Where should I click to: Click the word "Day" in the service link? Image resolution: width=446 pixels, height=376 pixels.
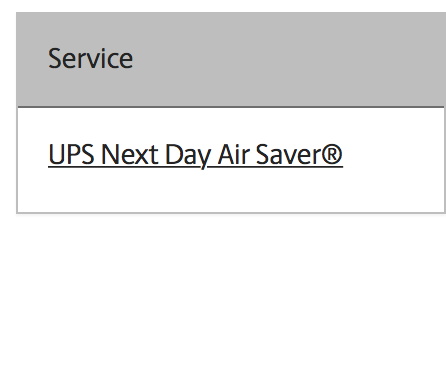coord(188,156)
